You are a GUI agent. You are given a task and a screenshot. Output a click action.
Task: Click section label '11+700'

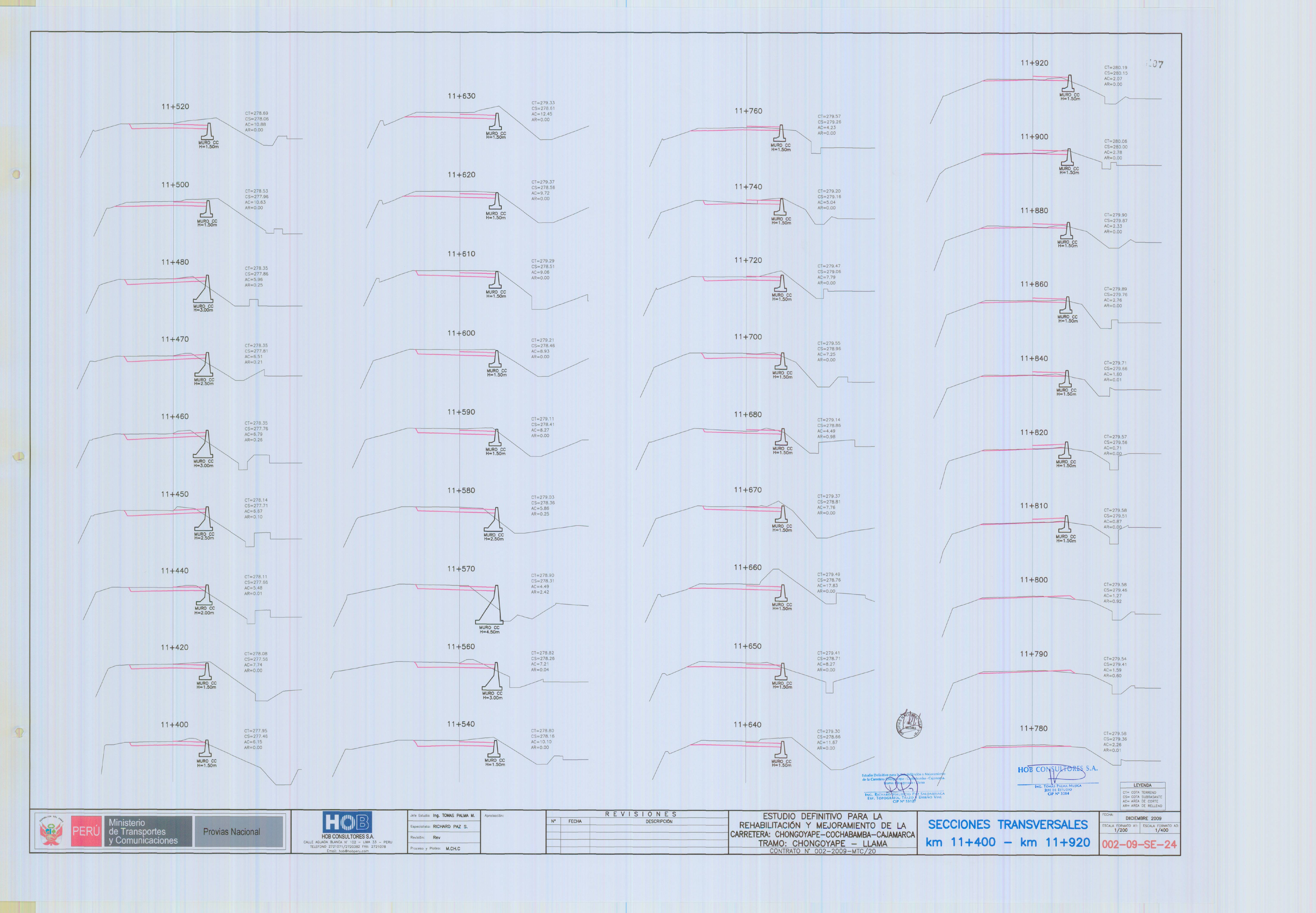pos(748,337)
